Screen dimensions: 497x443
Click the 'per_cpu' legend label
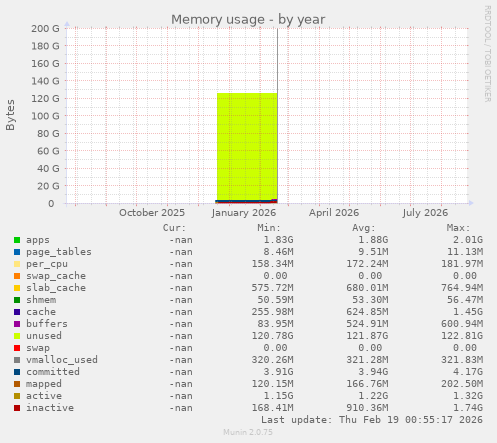tap(47, 264)
